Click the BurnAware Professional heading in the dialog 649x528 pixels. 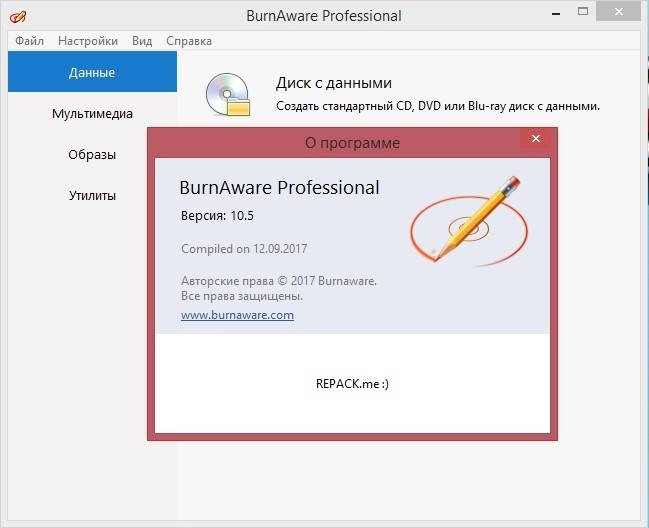click(279, 187)
